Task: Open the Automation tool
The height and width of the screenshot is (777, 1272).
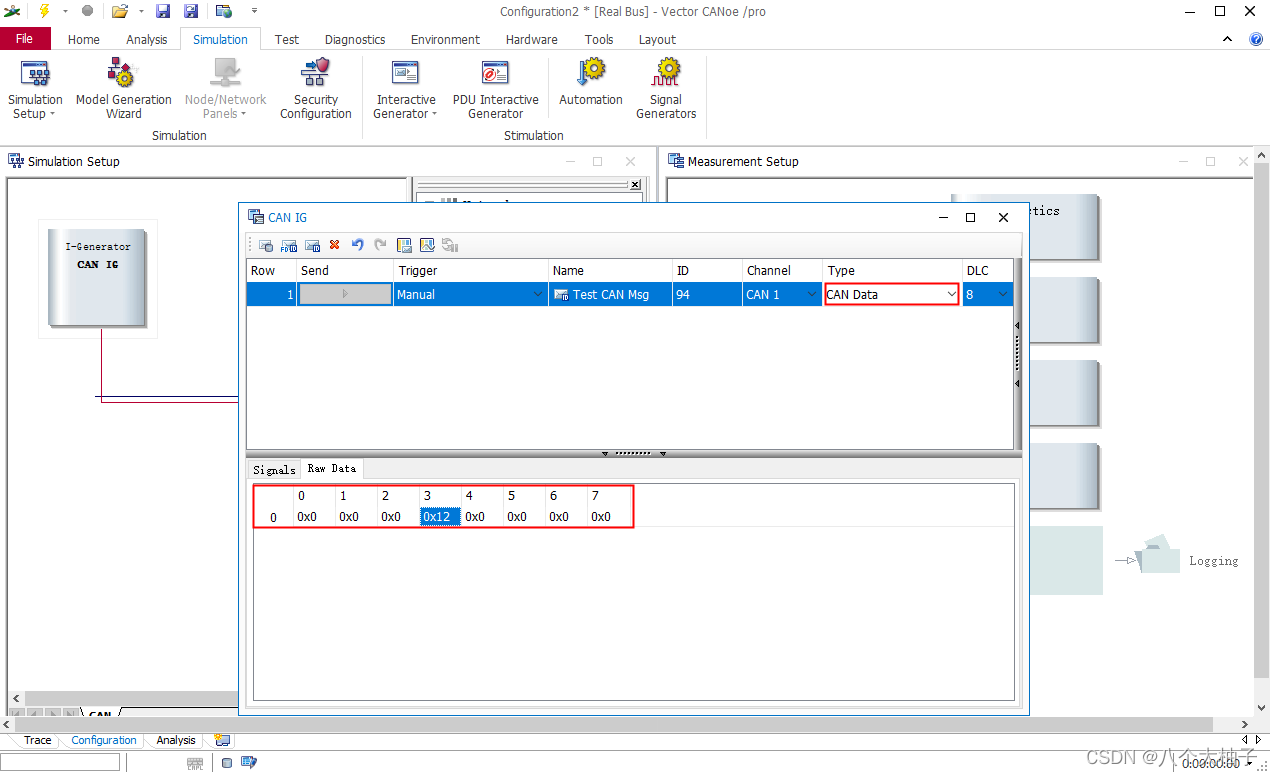Action: [591, 82]
